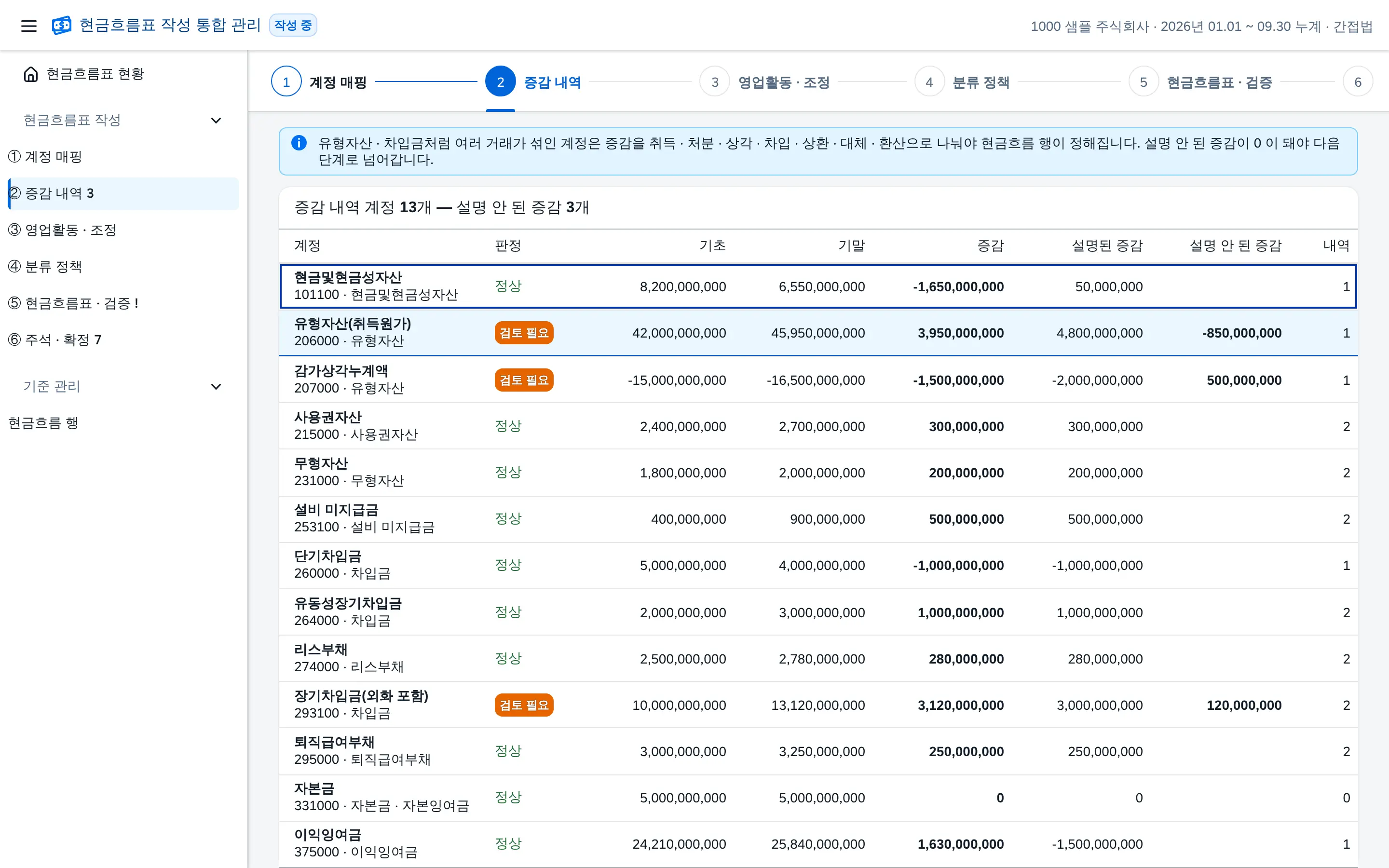This screenshot has width=1389, height=868.
Task: Go to step 1 계정 매핑 in the stepper
Action: click(319, 82)
